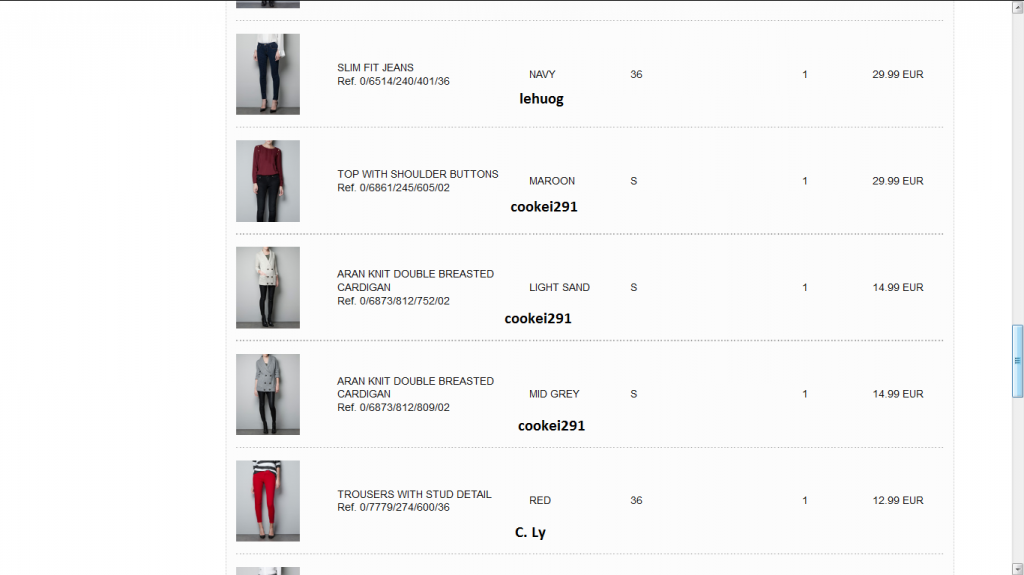Click TOP WITH SHOULDER BUTTONS product name
The width and height of the screenshot is (1024, 575).
418,174
